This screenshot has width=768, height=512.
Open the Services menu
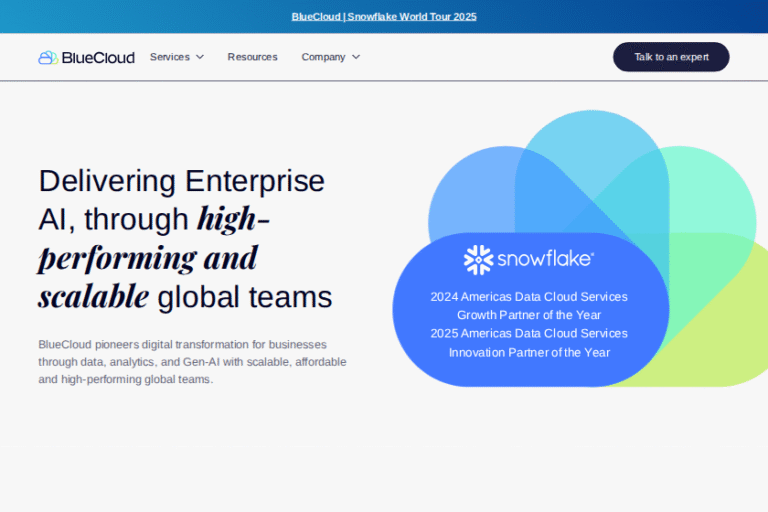click(x=170, y=57)
